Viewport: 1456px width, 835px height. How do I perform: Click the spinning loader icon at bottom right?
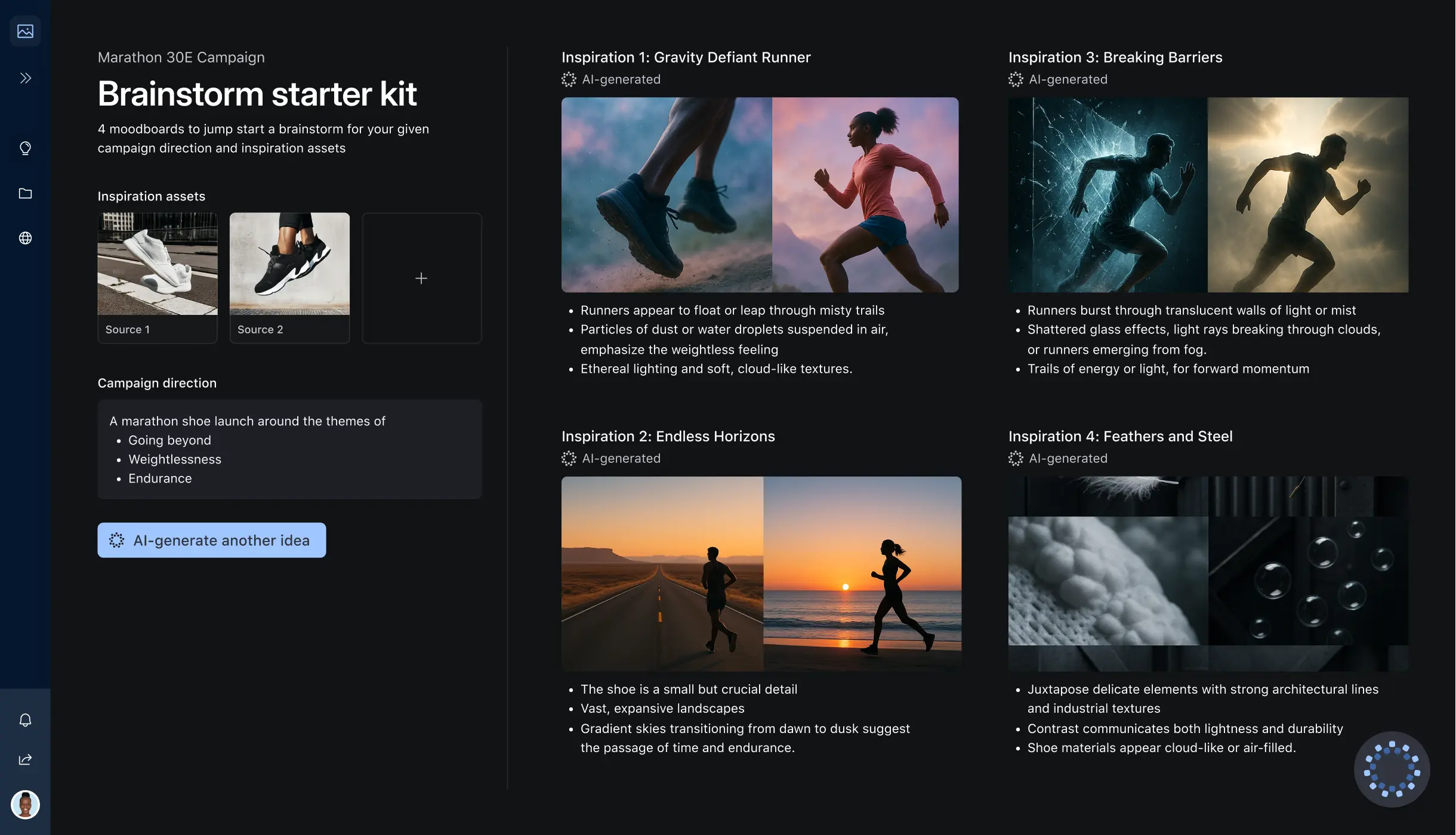[1392, 769]
